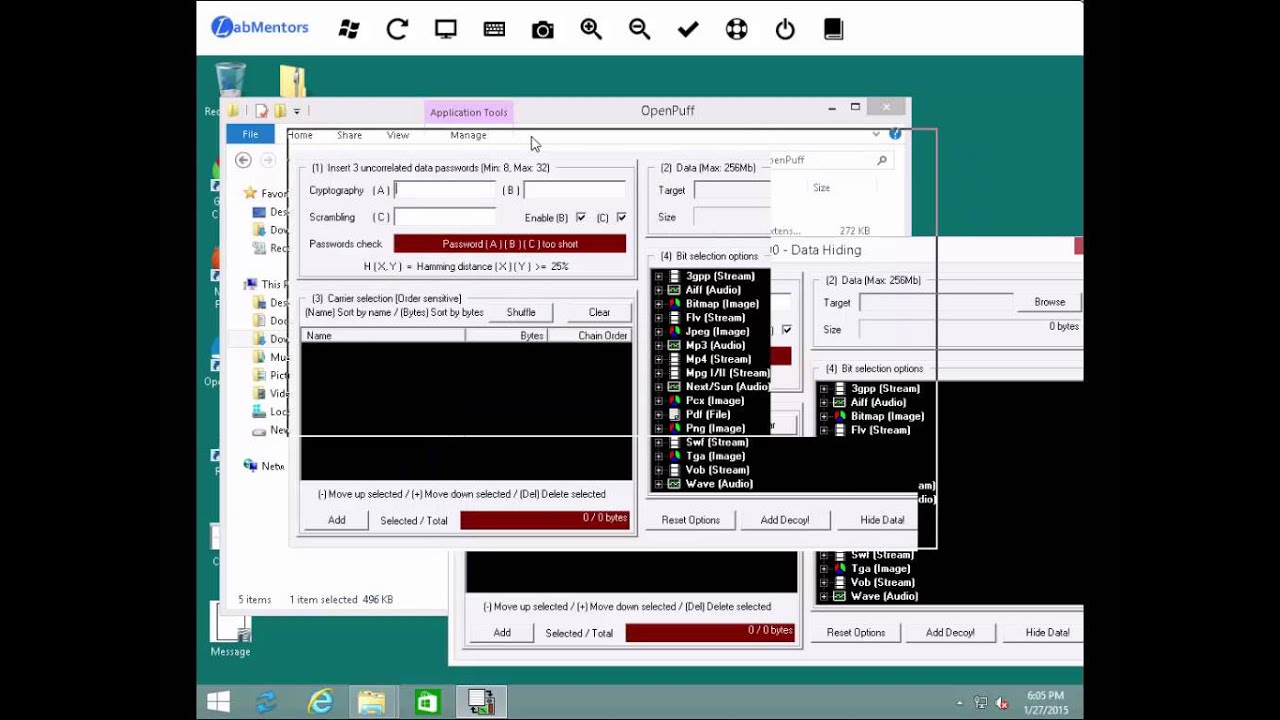Click the network icon in system tray
Image resolution: width=1280 pixels, height=720 pixels.
coord(981,703)
